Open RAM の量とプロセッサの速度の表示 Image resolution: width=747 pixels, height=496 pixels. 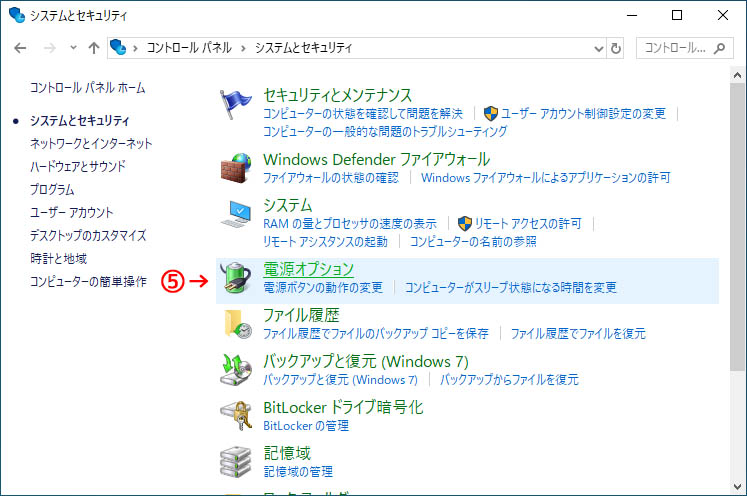point(350,223)
